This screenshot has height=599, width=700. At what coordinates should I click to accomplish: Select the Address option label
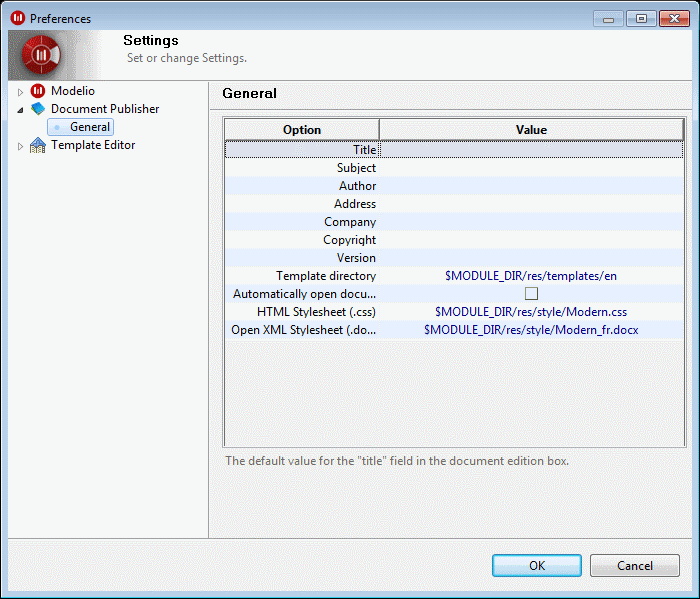pyautogui.click(x=355, y=204)
